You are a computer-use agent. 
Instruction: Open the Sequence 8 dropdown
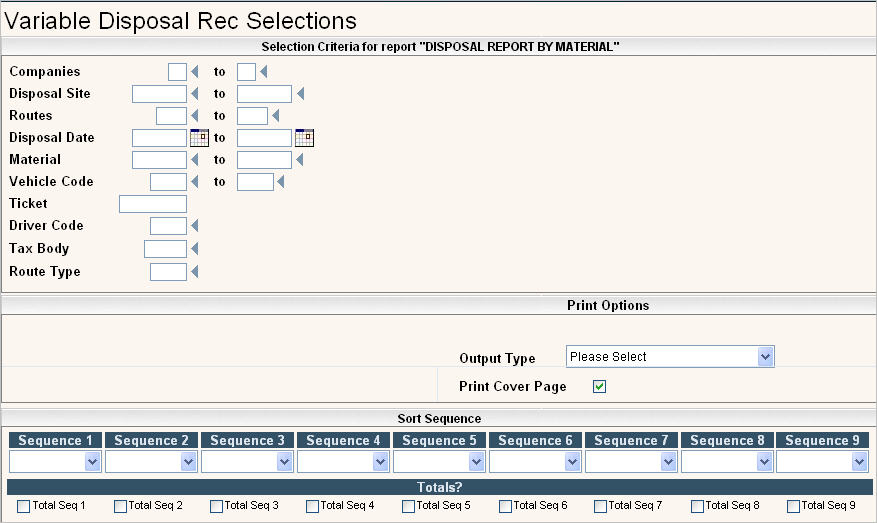pos(727,462)
